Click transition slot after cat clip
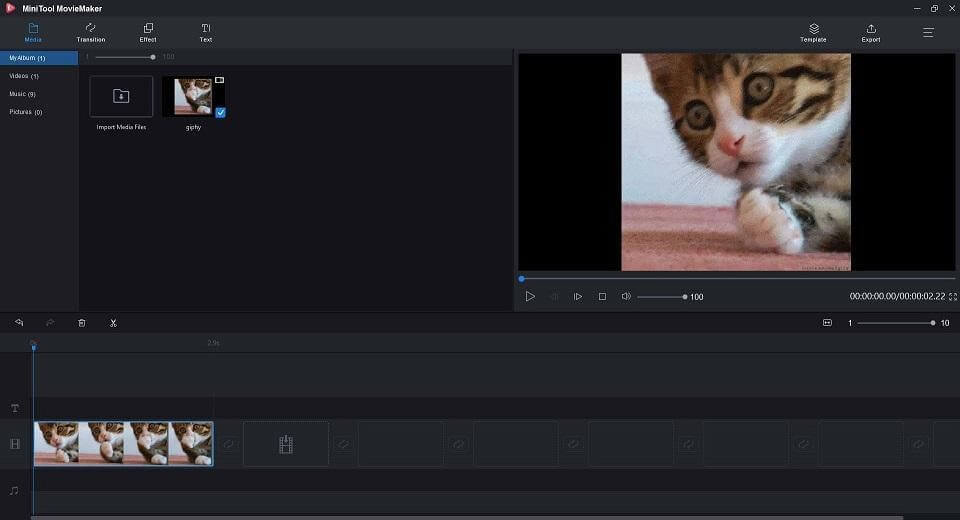 point(228,444)
